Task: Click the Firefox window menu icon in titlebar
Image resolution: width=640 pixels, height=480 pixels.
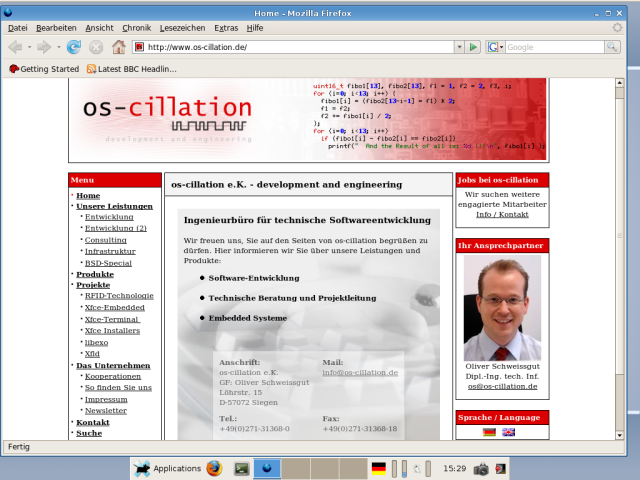Action: 8,13
